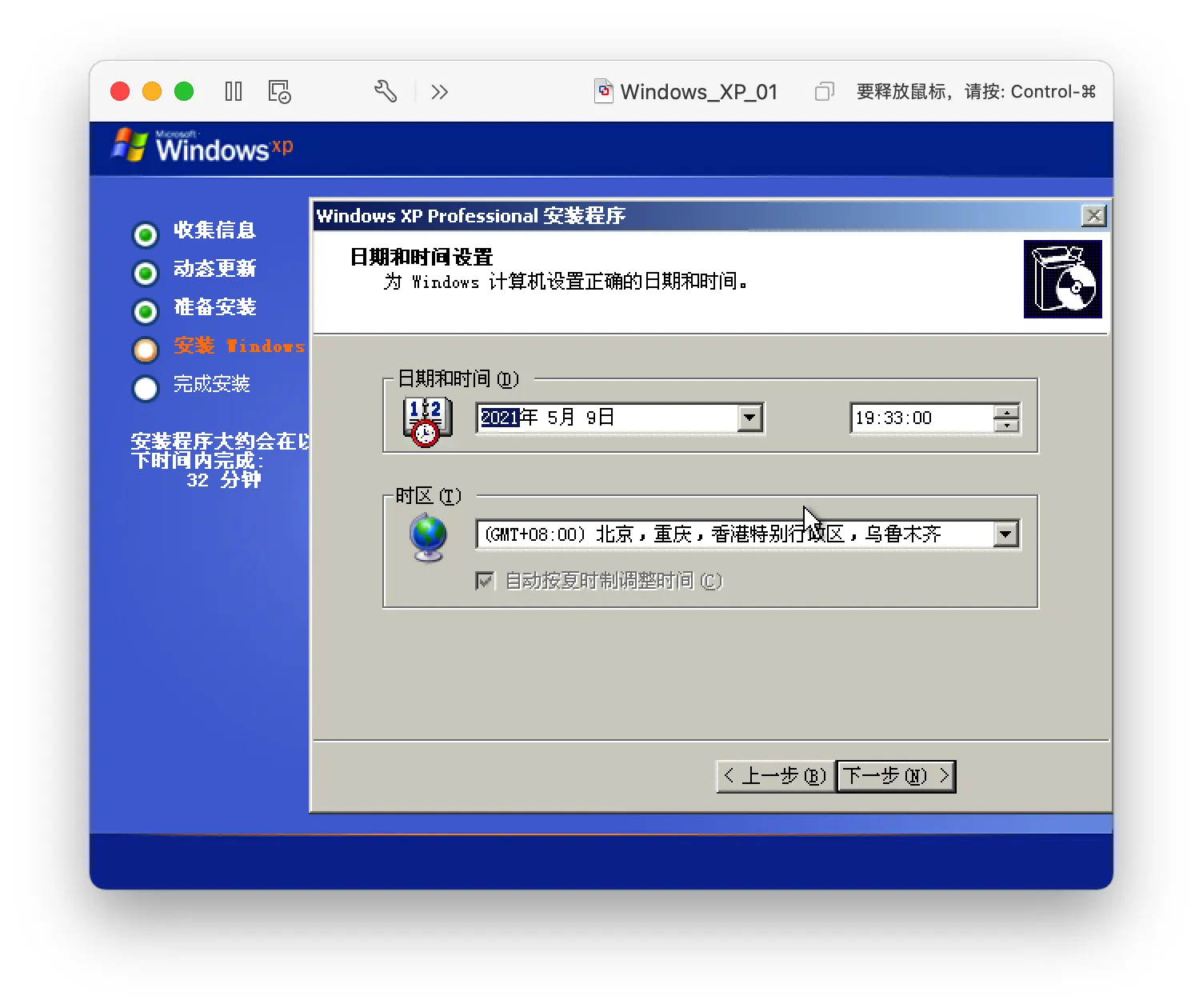The image size is (1203, 1008).
Task: Click the setup box and CD icon
Action: [1062, 279]
